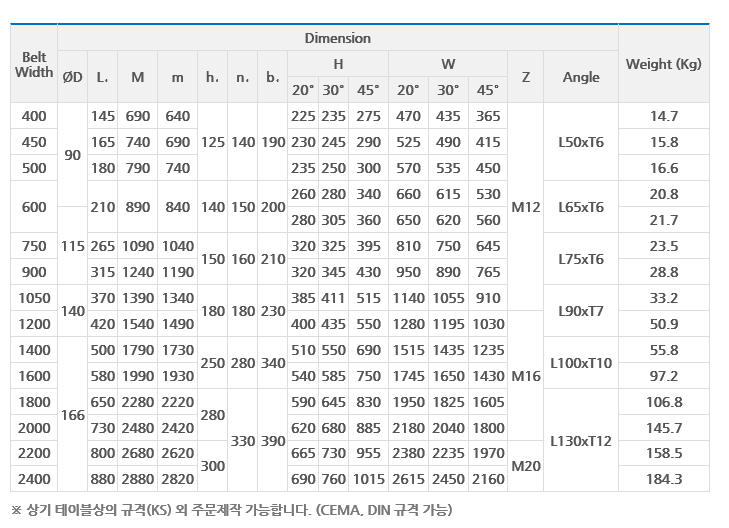Screen dimensions: 729x528
Task: Select weight value "97.2"
Action: point(663,376)
